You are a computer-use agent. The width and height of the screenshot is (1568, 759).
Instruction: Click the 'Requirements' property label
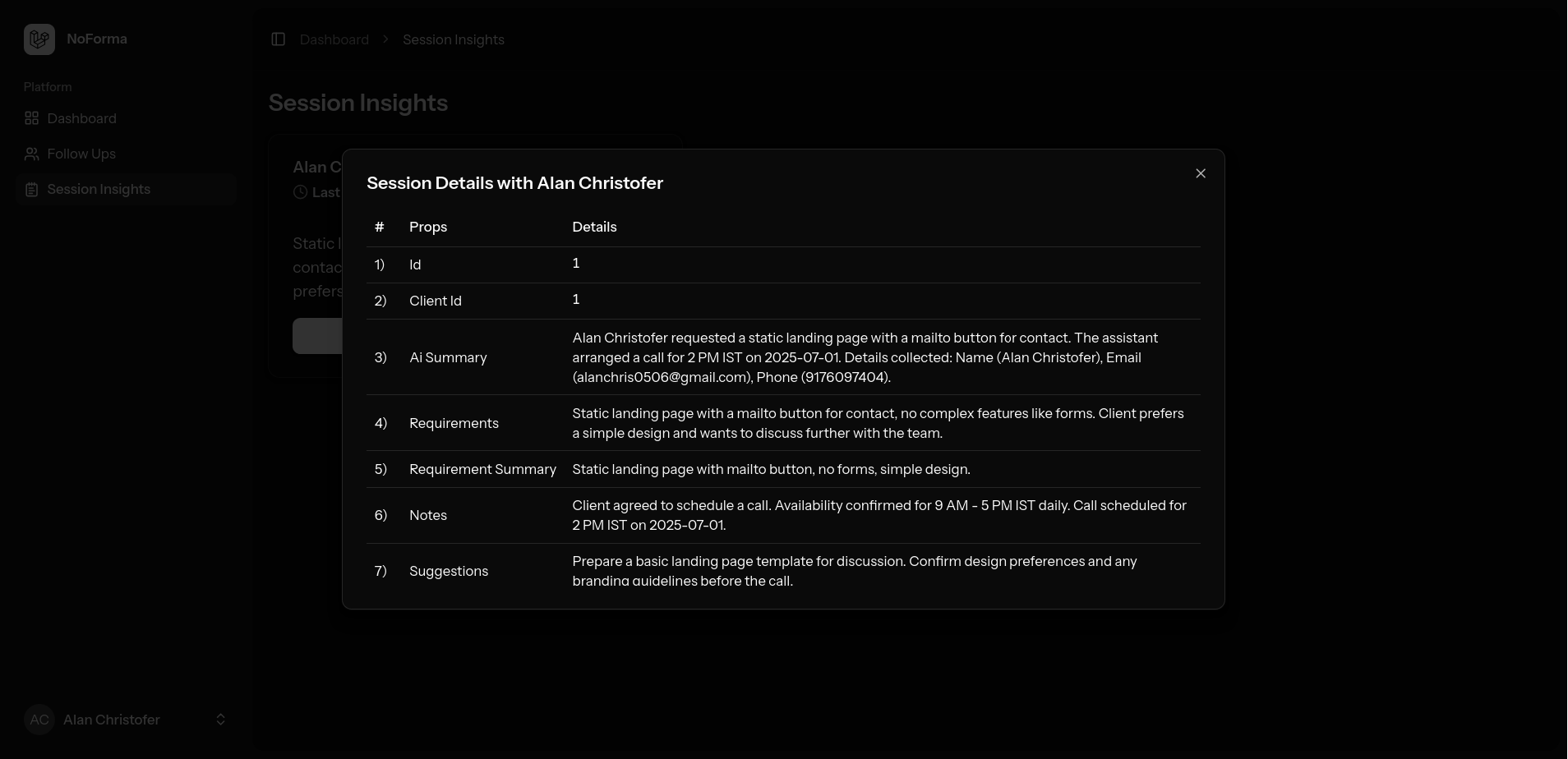[454, 423]
